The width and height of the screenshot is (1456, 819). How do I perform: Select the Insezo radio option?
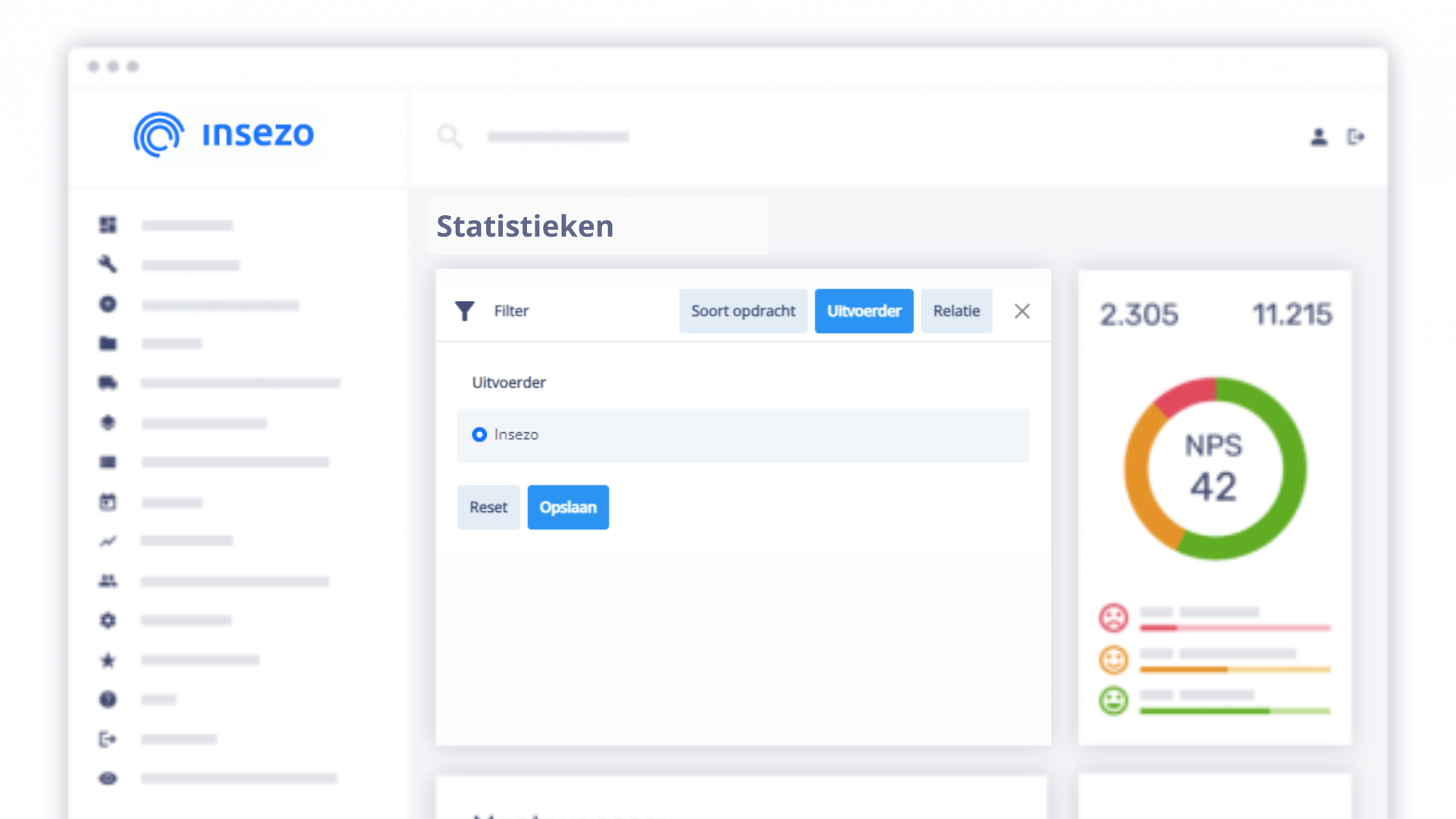[479, 435]
